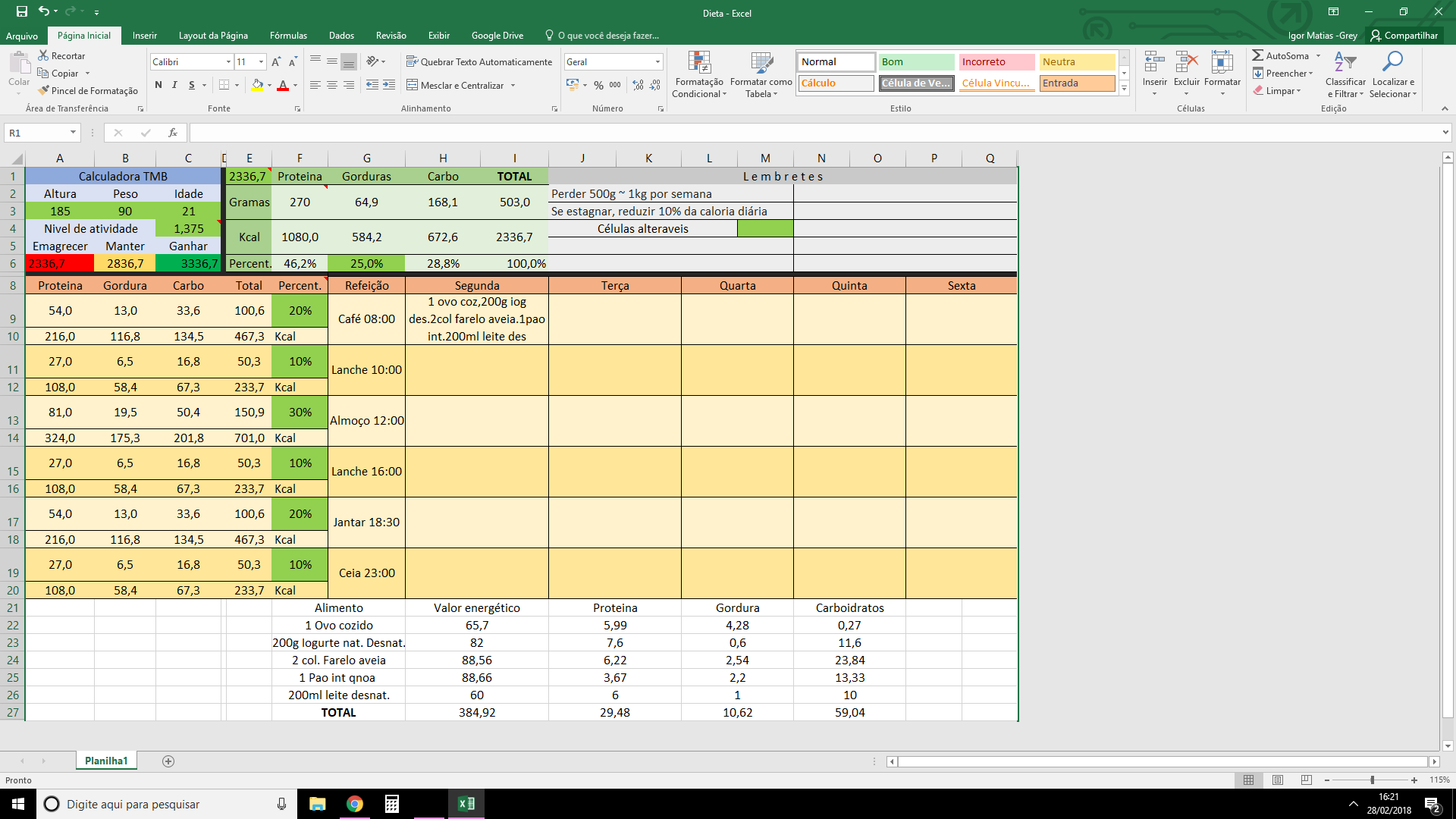1456x819 pixels.
Task: Toggle bold formatting N button
Action: [x=158, y=85]
